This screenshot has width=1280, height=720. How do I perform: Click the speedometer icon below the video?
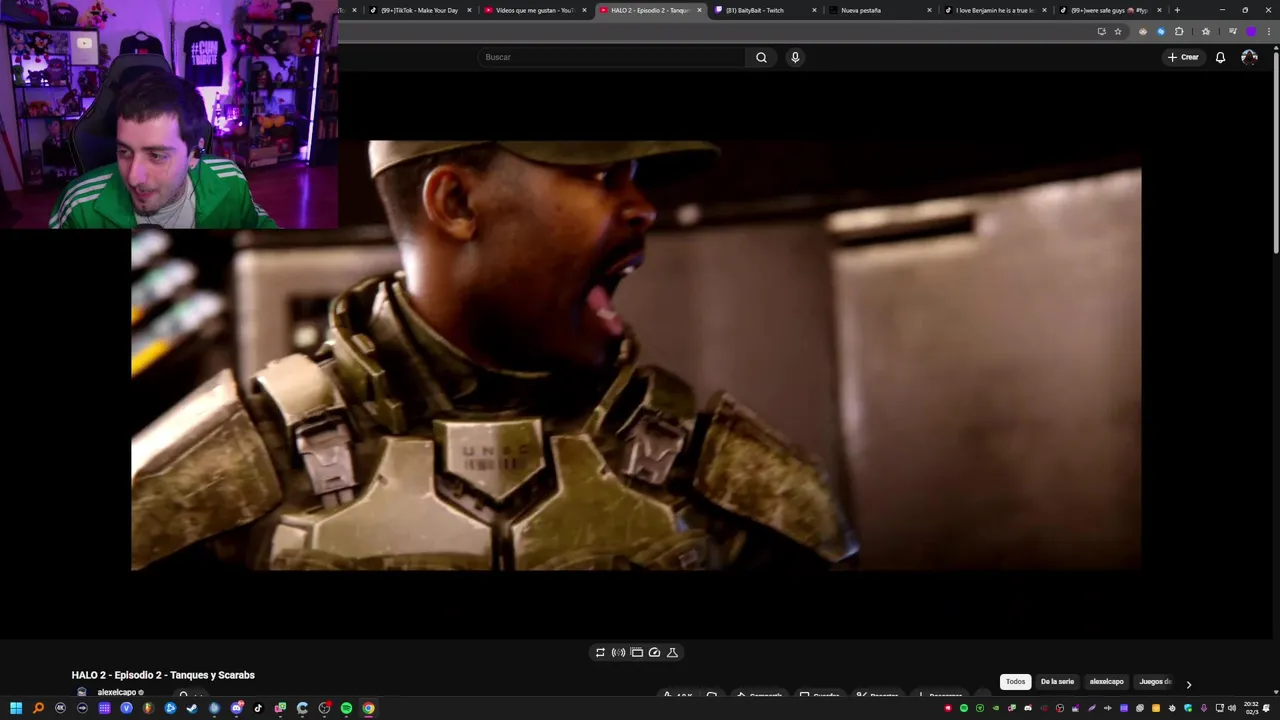(654, 653)
